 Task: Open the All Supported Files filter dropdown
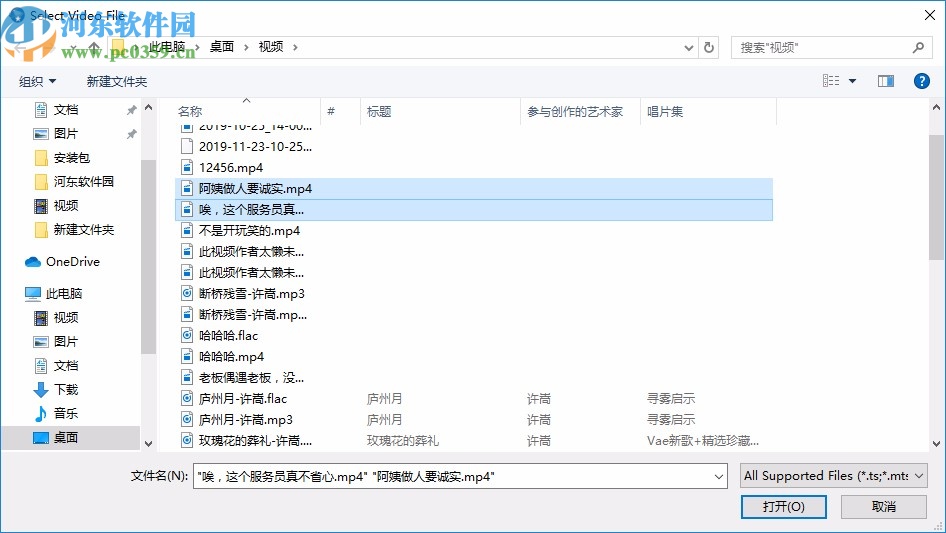point(833,476)
